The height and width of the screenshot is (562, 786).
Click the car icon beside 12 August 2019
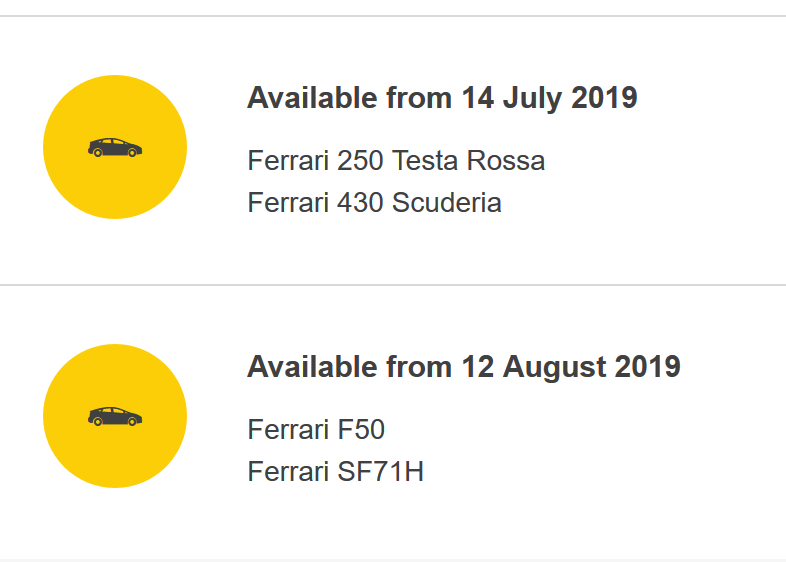(115, 416)
